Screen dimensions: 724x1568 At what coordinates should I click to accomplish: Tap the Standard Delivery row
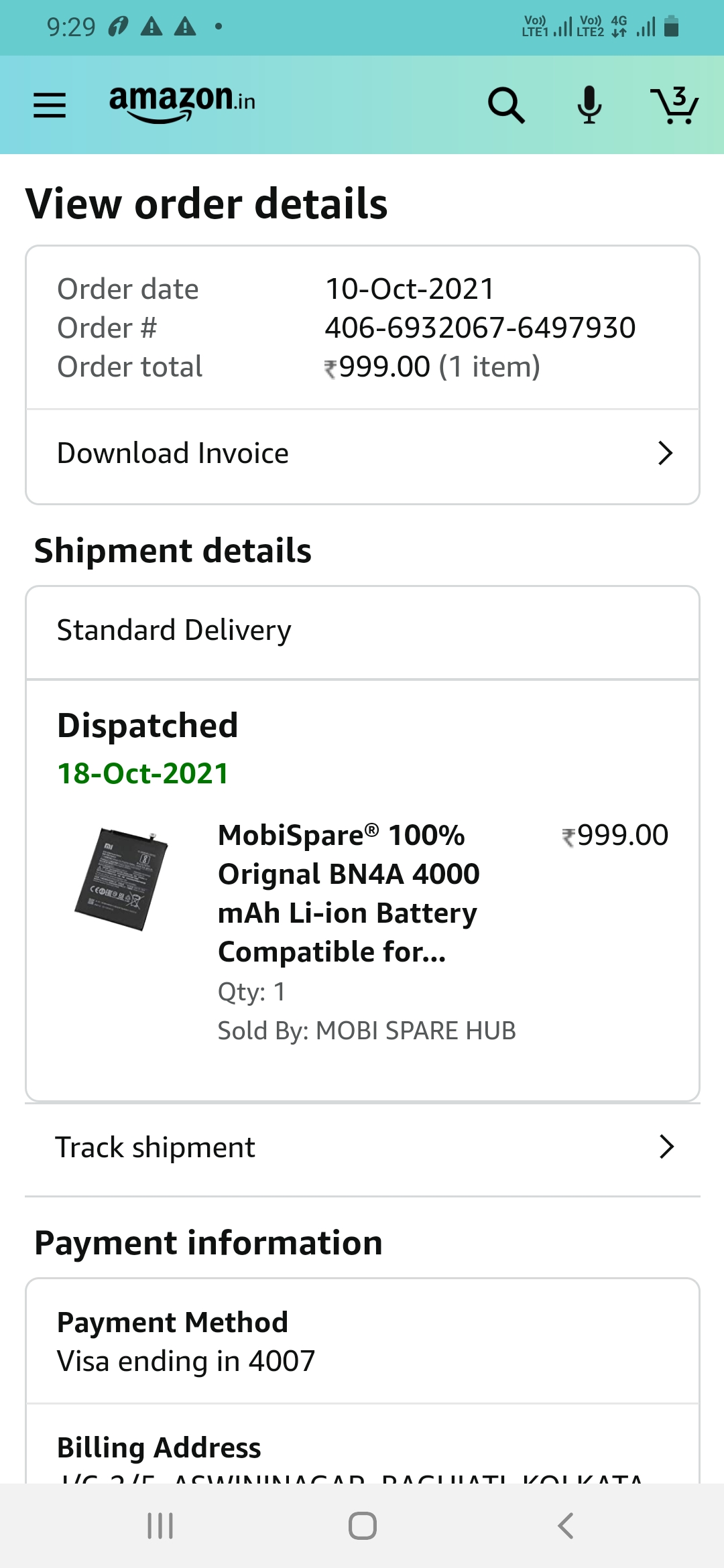pyautogui.click(x=174, y=631)
